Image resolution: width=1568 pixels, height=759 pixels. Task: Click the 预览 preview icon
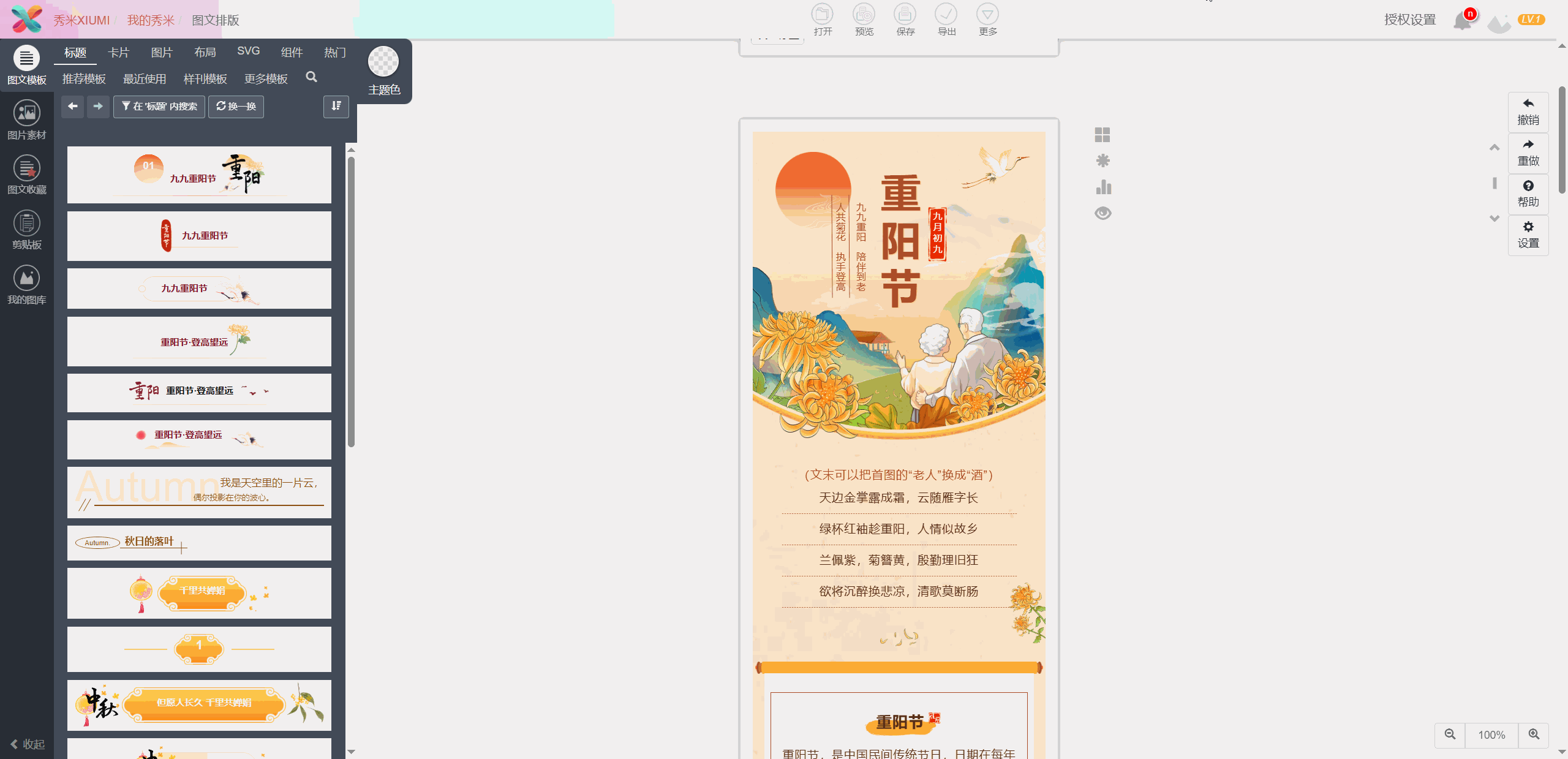tap(864, 20)
